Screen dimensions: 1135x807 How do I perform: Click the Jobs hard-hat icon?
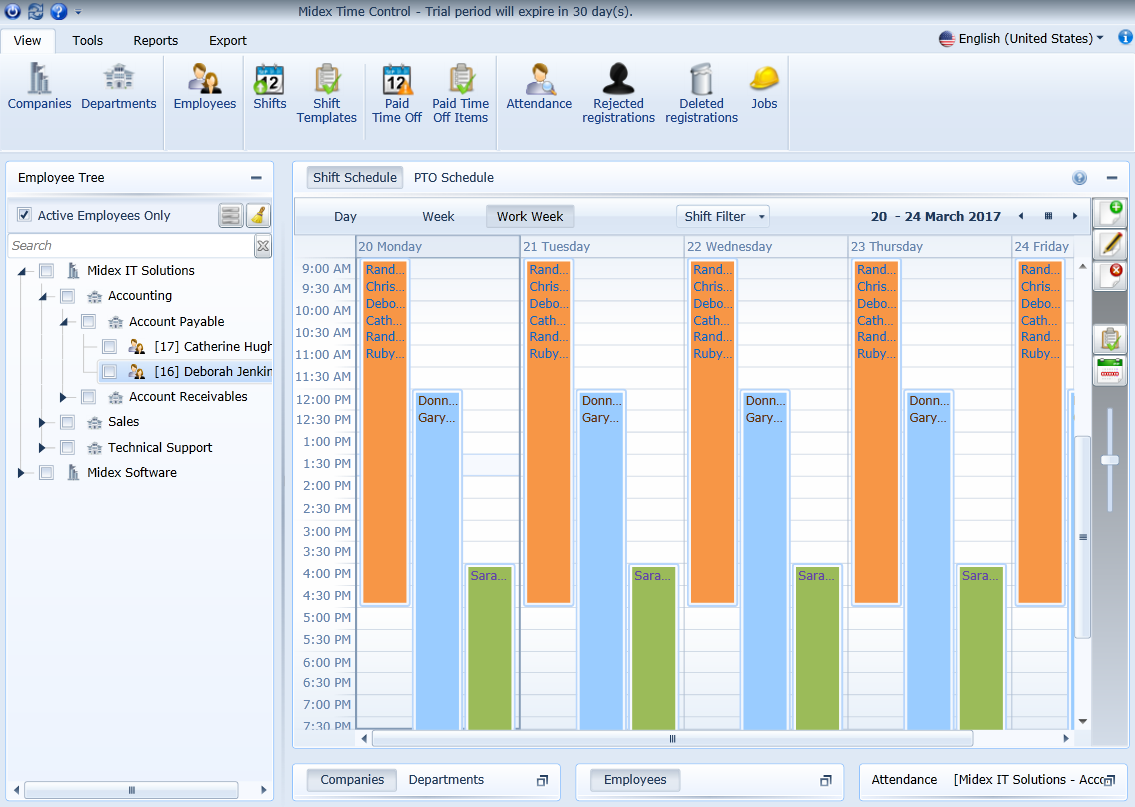click(764, 90)
